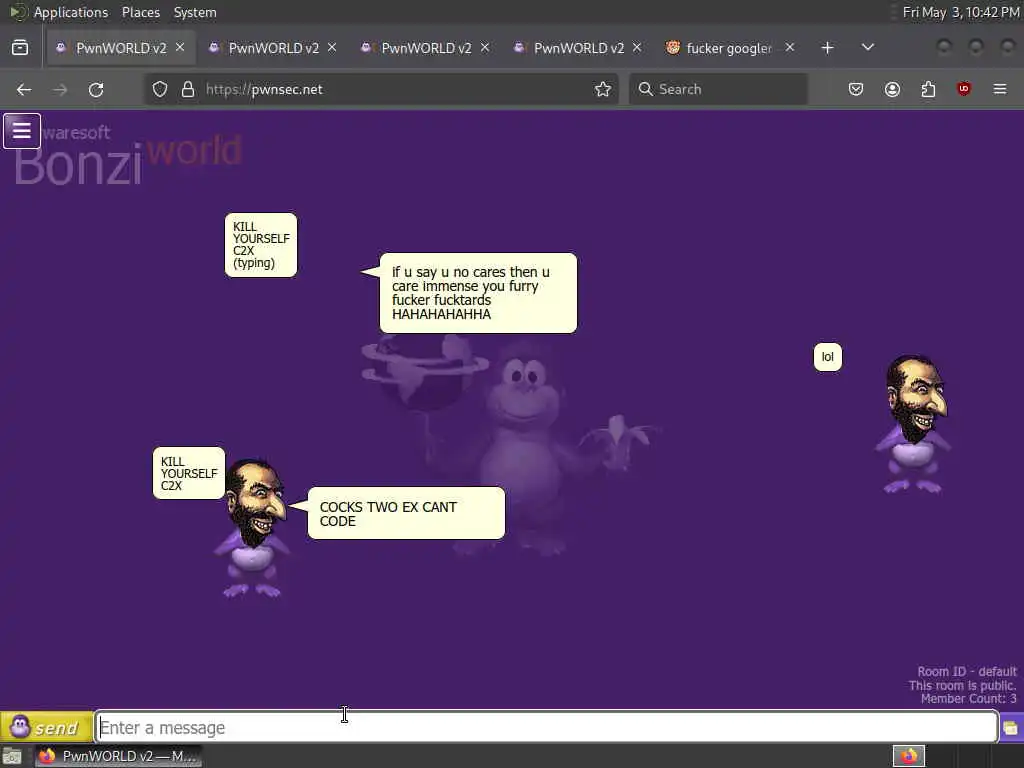Close the fourth PwnWORLD v2 tab

637,48
